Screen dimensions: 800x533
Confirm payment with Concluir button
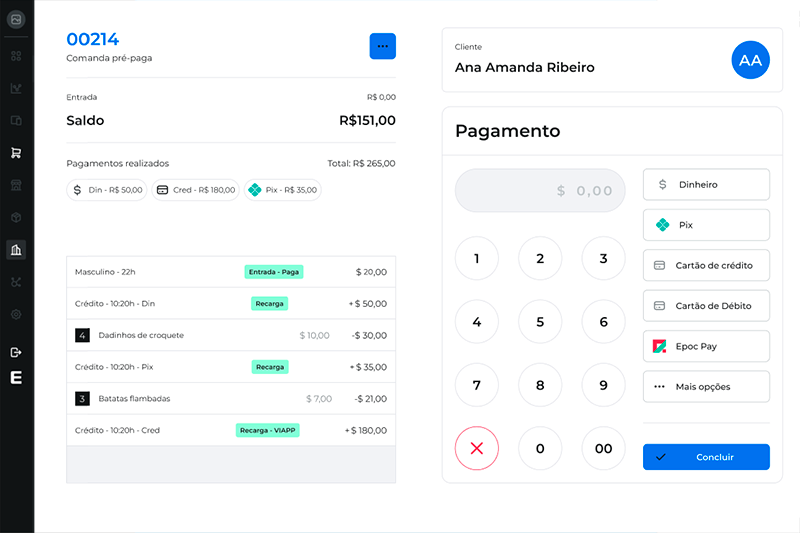[706, 457]
